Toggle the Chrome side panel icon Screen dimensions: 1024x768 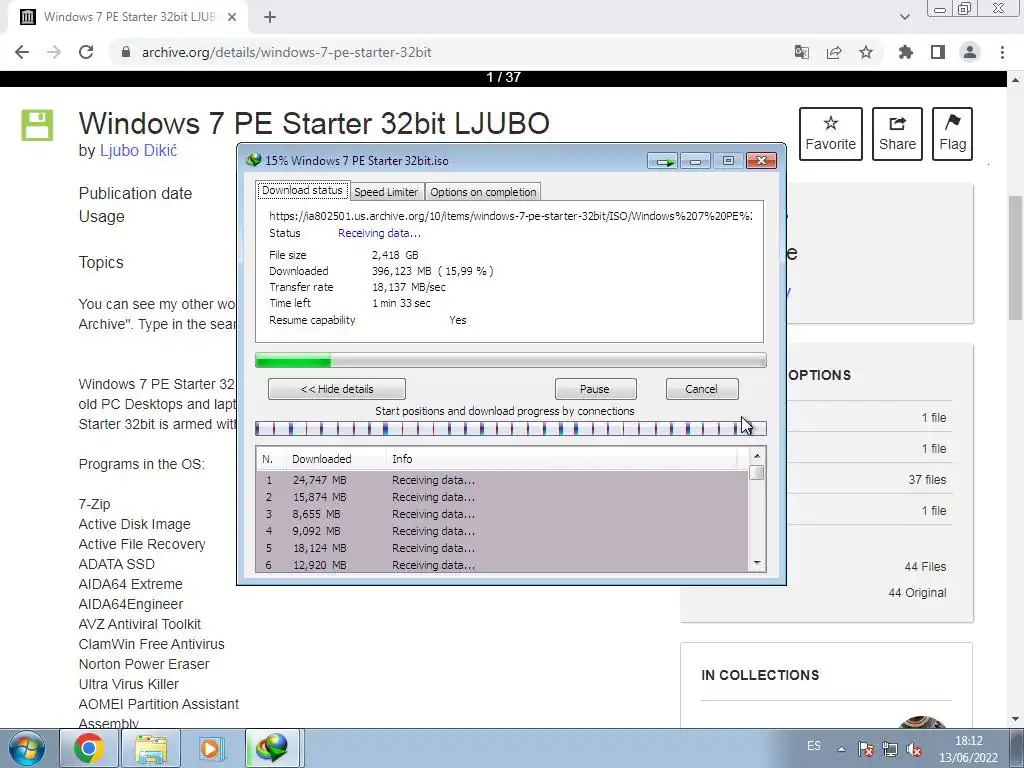click(x=938, y=52)
